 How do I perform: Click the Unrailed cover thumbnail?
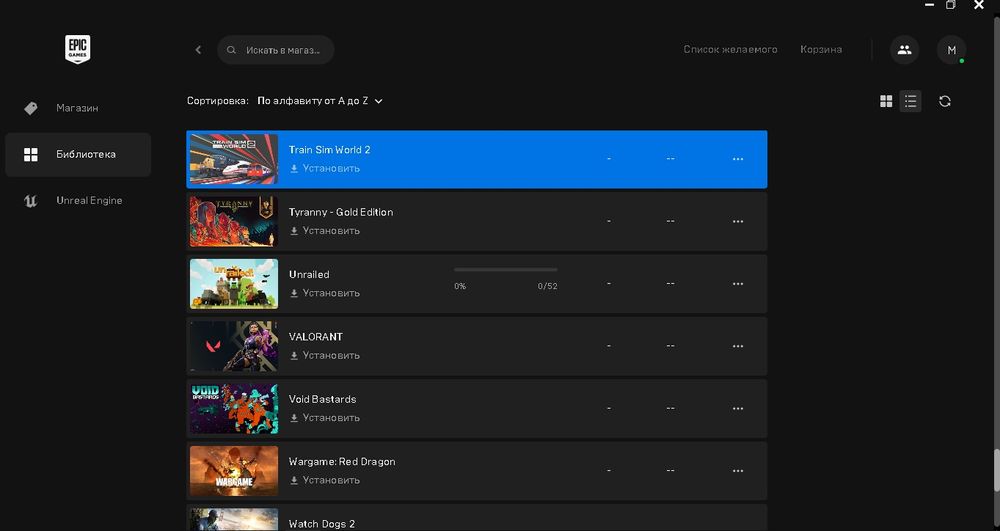[234, 284]
